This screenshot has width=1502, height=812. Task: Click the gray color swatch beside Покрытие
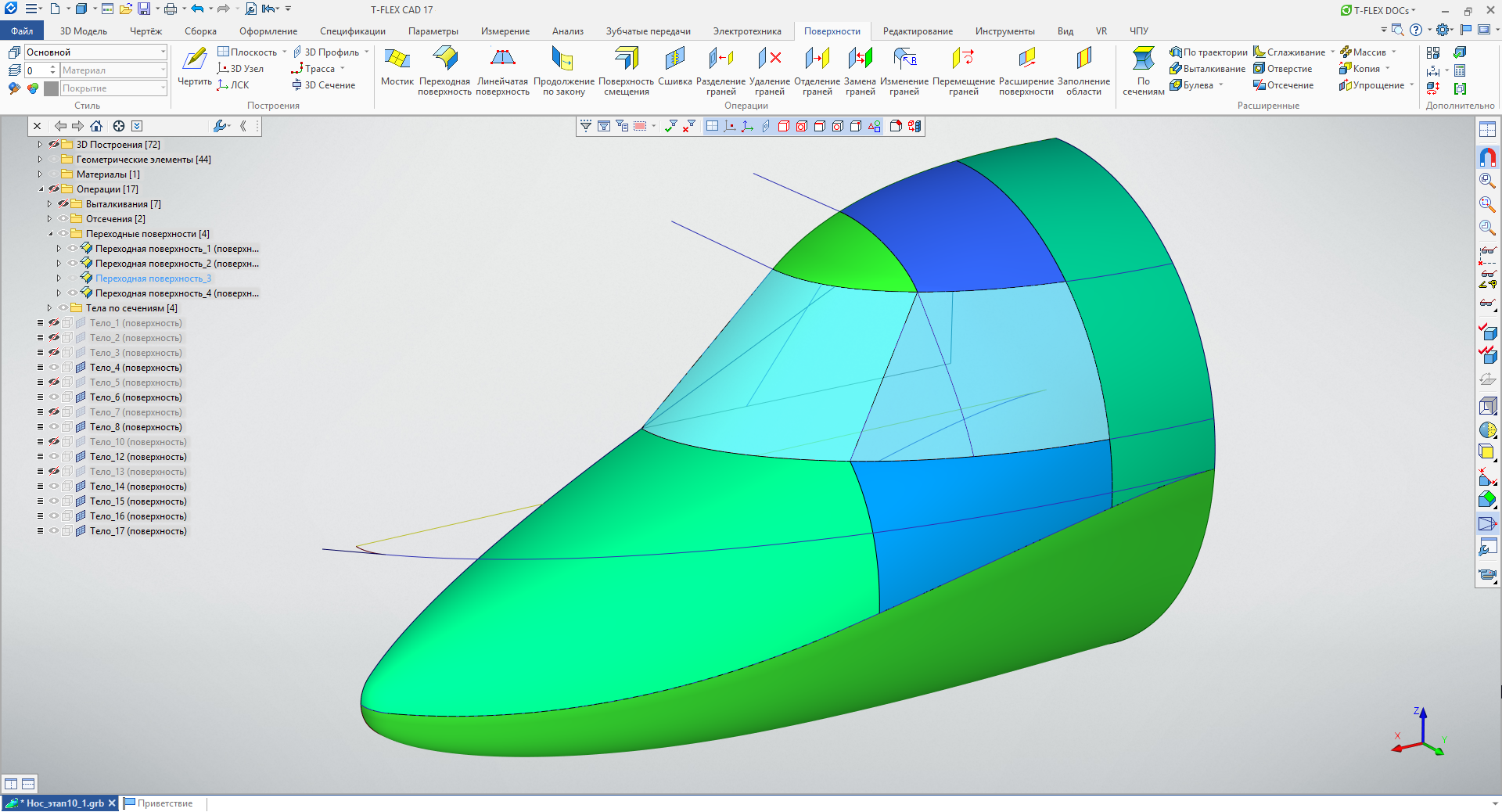[x=51, y=88]
